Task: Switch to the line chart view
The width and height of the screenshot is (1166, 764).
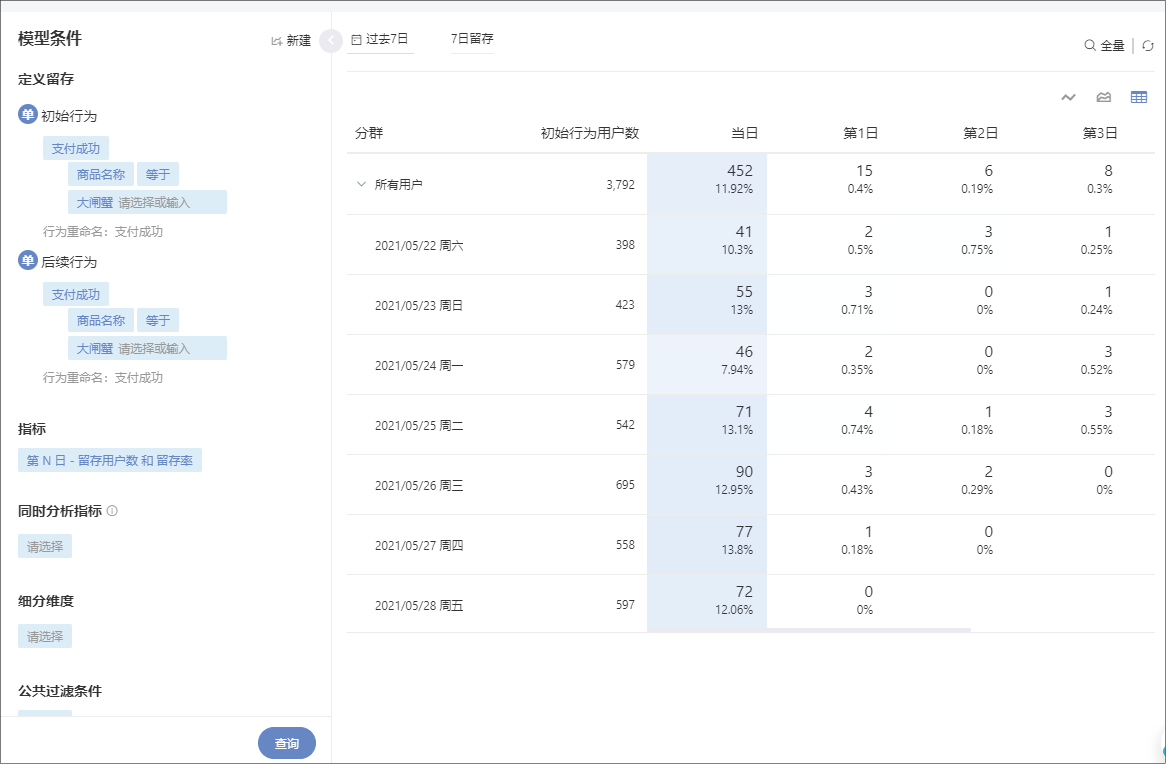Action: [1069, 97]
